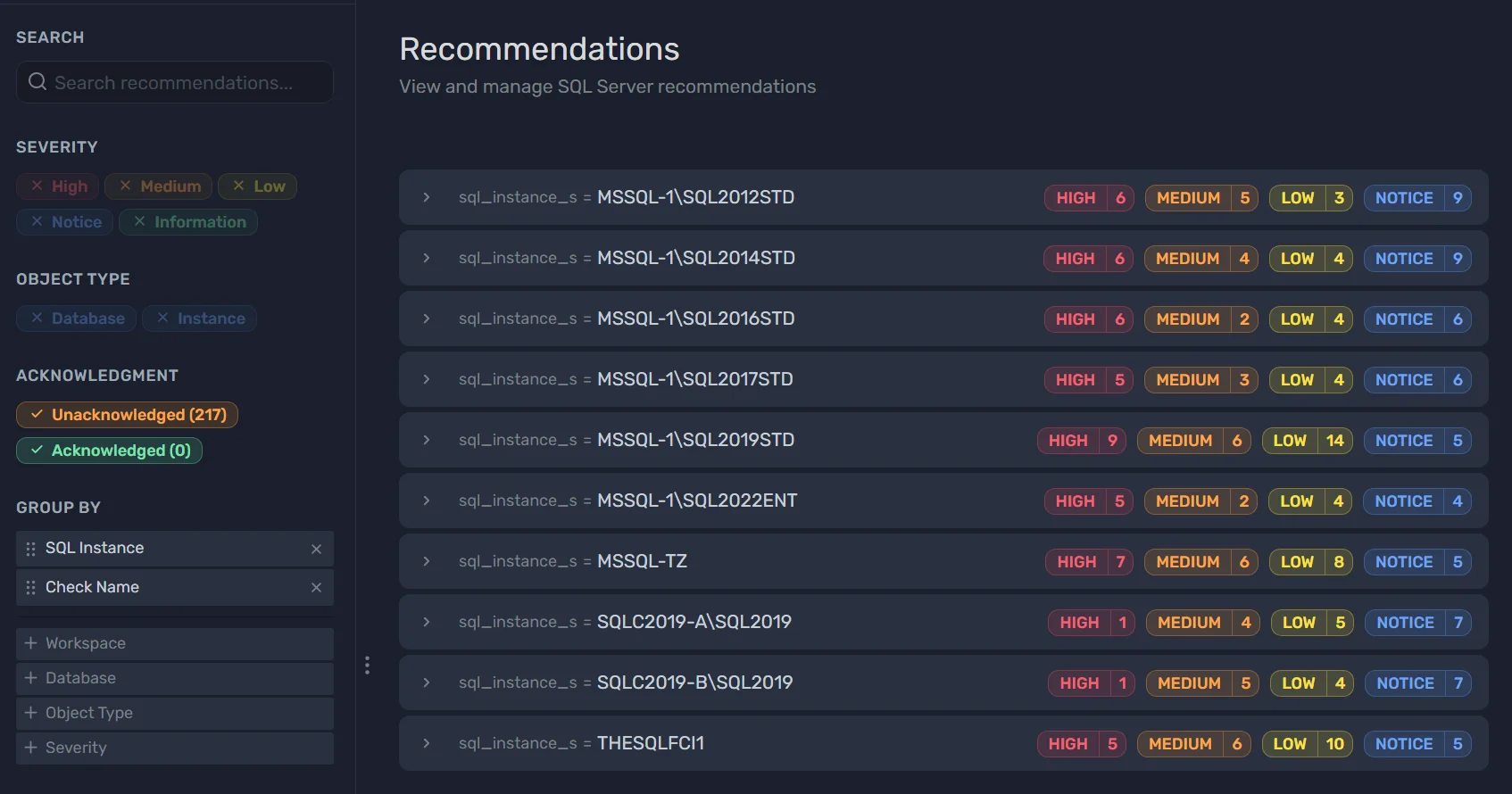Add Object Type to group by
Image resolution: width=1512 pixels, height=794 pixels.
point(175,713)
